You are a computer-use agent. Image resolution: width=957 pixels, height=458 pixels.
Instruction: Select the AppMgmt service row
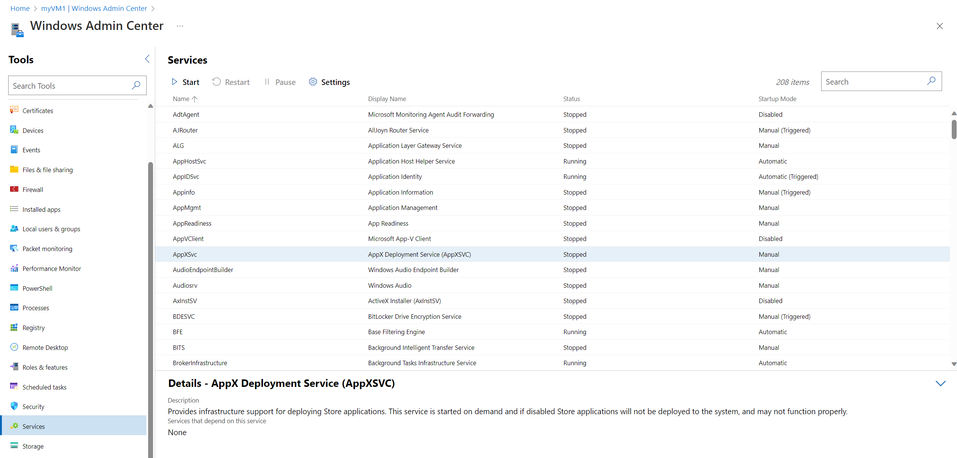coord(552,208)
